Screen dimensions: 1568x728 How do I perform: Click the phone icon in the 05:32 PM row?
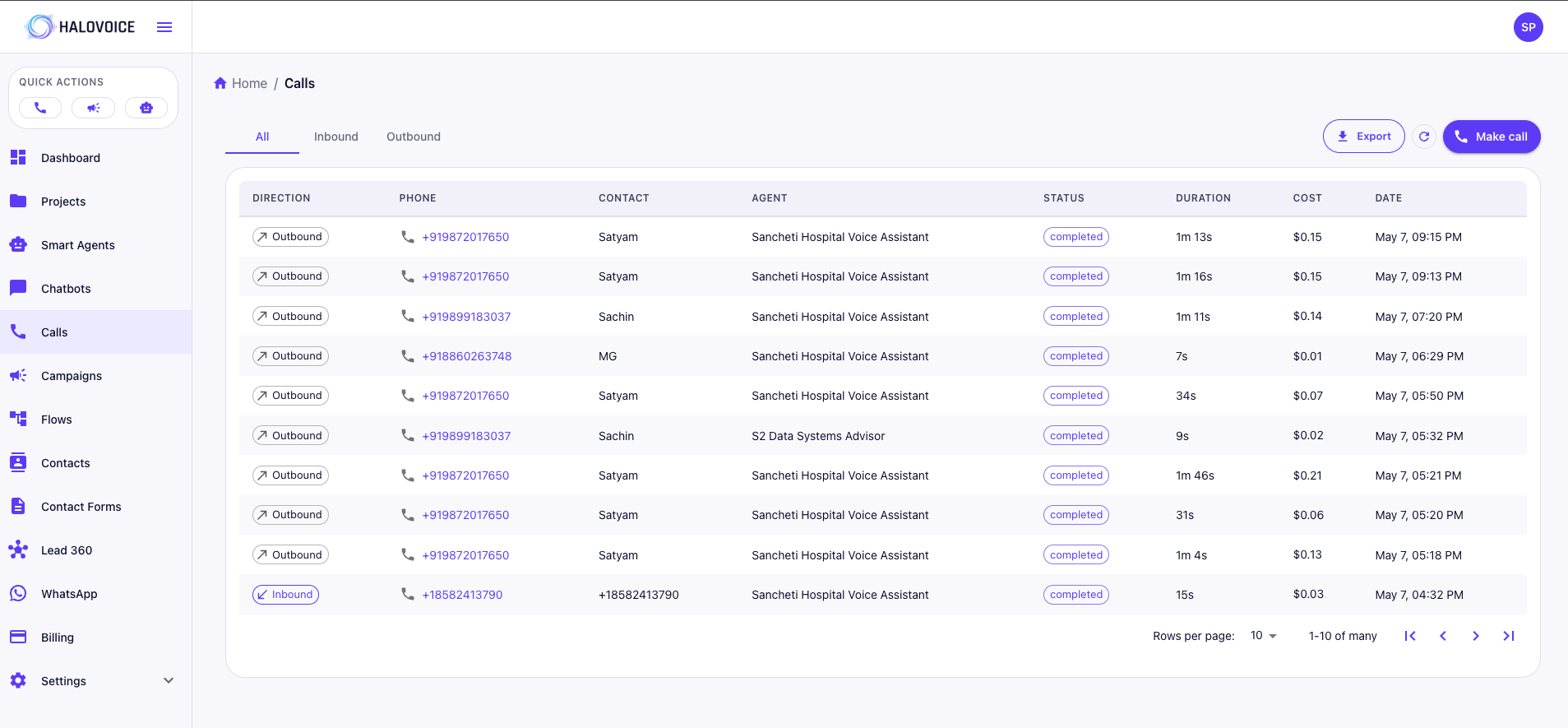pyautogui.click(x=407, y=435)
